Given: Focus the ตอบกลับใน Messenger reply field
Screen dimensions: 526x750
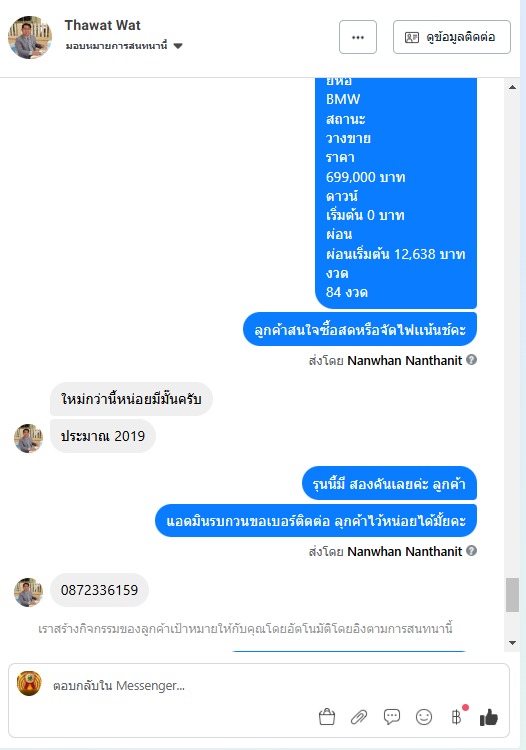Looking at the screenshot, I should (182, 686).
